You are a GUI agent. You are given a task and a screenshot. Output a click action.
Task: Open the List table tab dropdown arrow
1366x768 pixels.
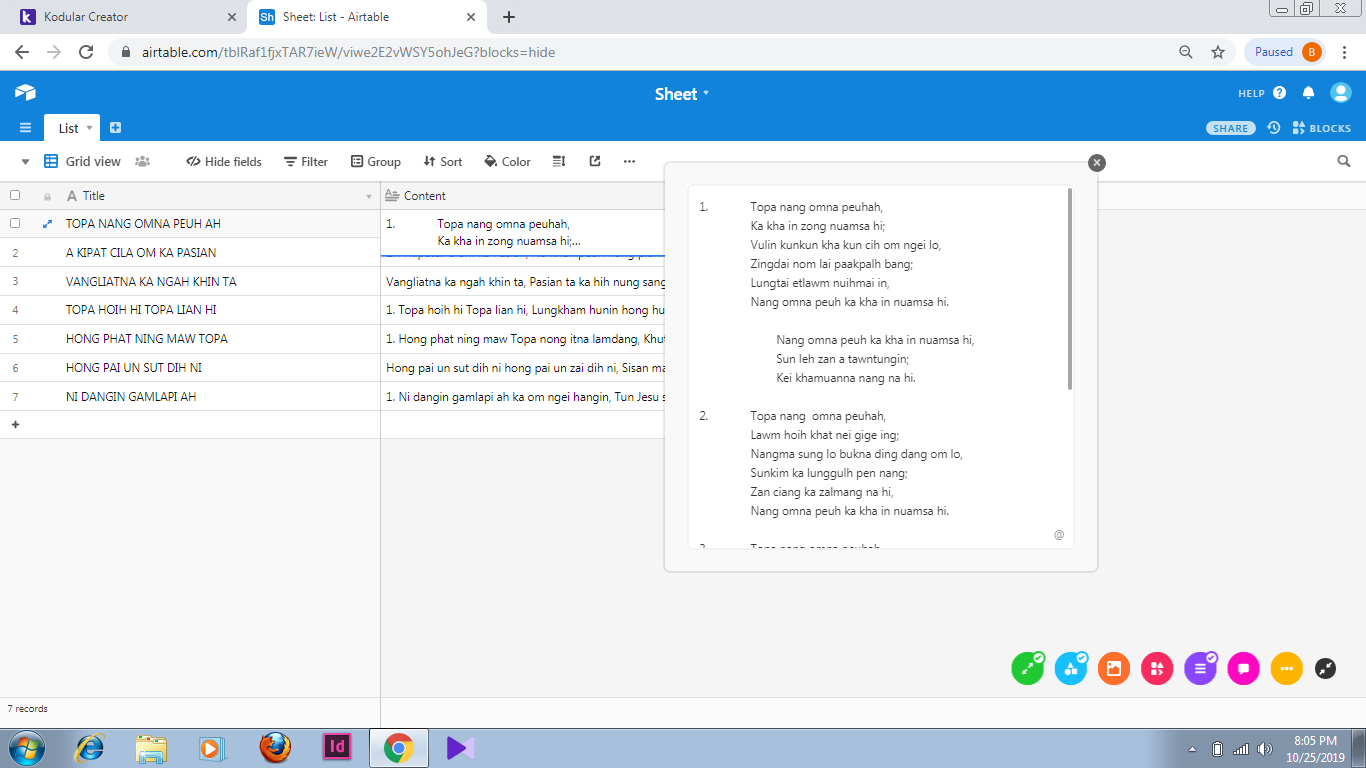click(89, 128)
